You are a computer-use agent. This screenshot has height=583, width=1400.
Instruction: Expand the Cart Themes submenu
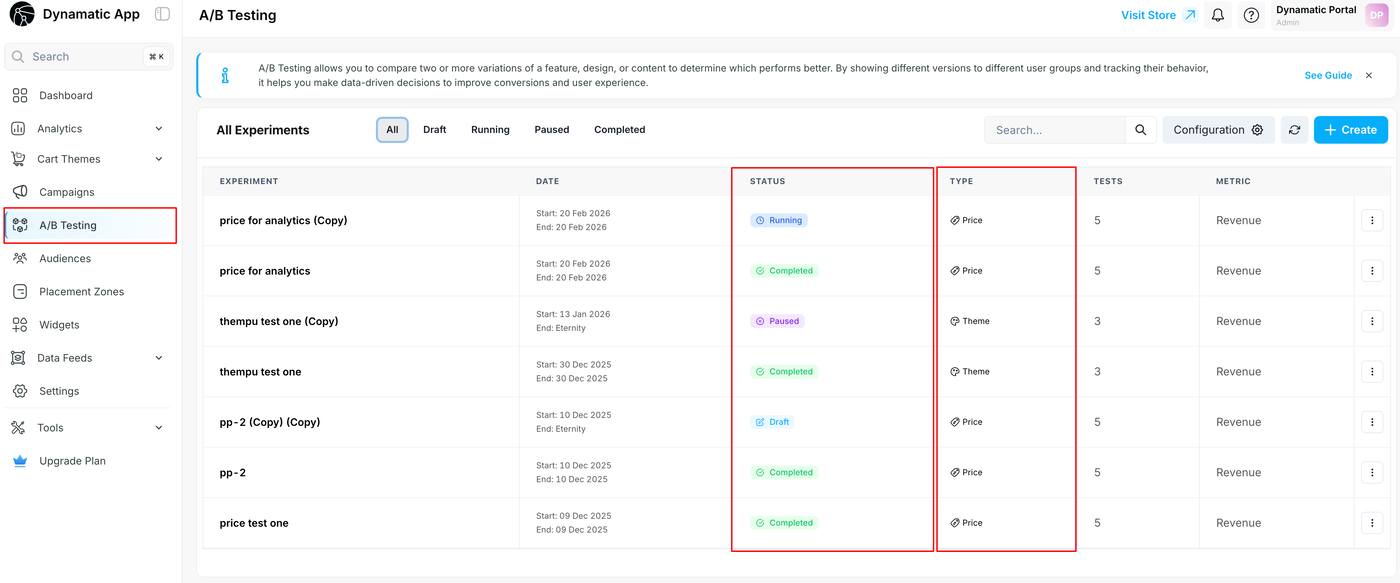(x=159, y=159)
